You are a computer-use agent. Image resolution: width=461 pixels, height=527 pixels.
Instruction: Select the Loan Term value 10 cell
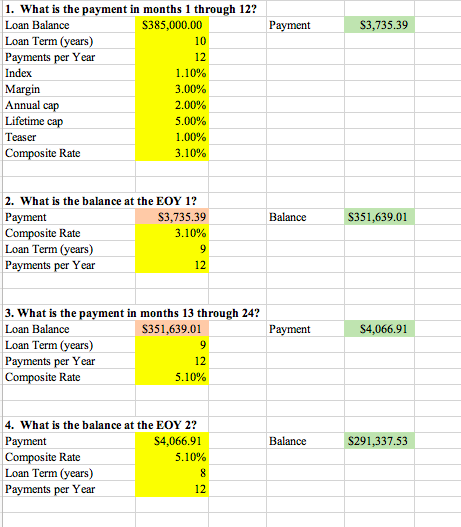click(172, 41)
